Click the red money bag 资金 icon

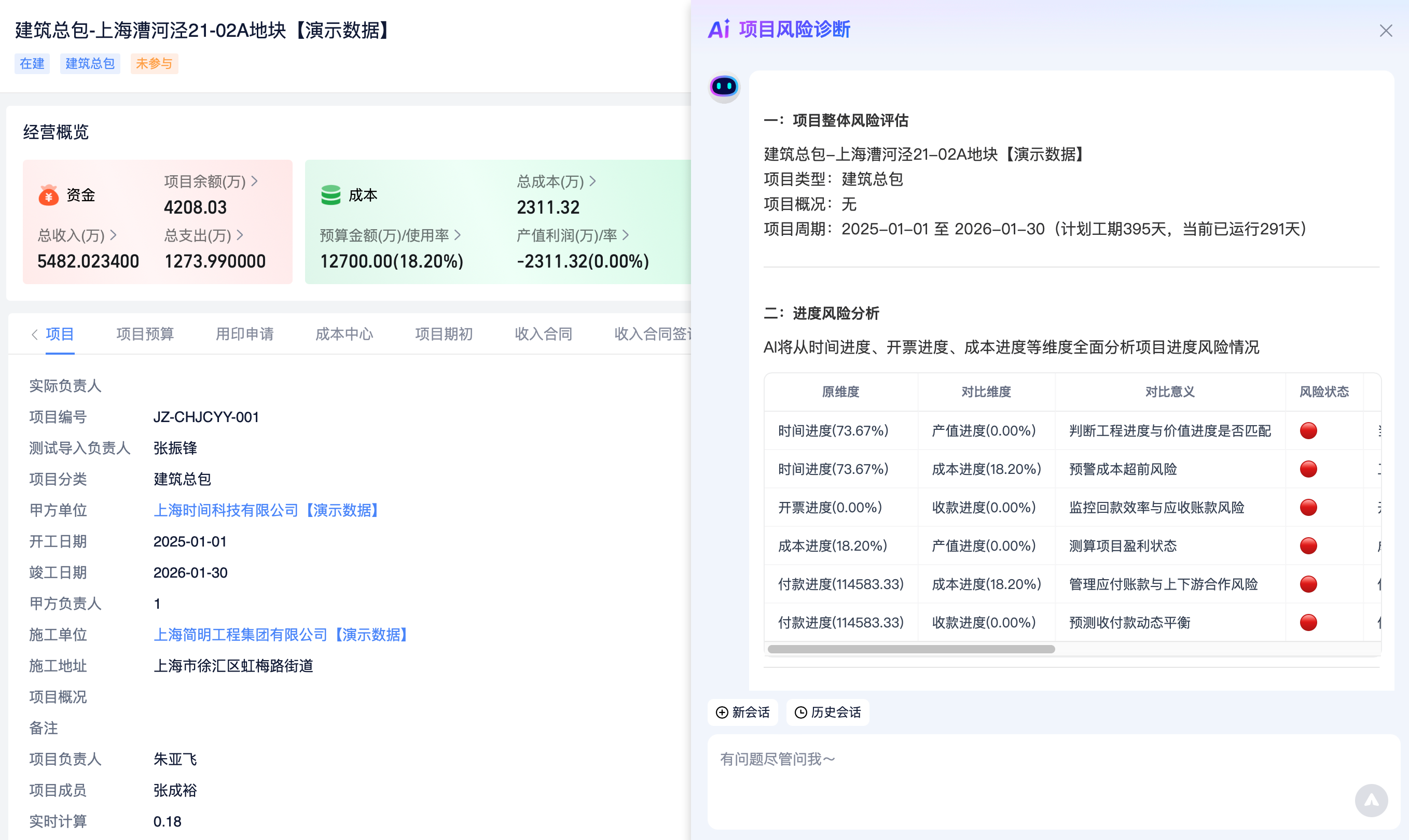tap(49, 195)
